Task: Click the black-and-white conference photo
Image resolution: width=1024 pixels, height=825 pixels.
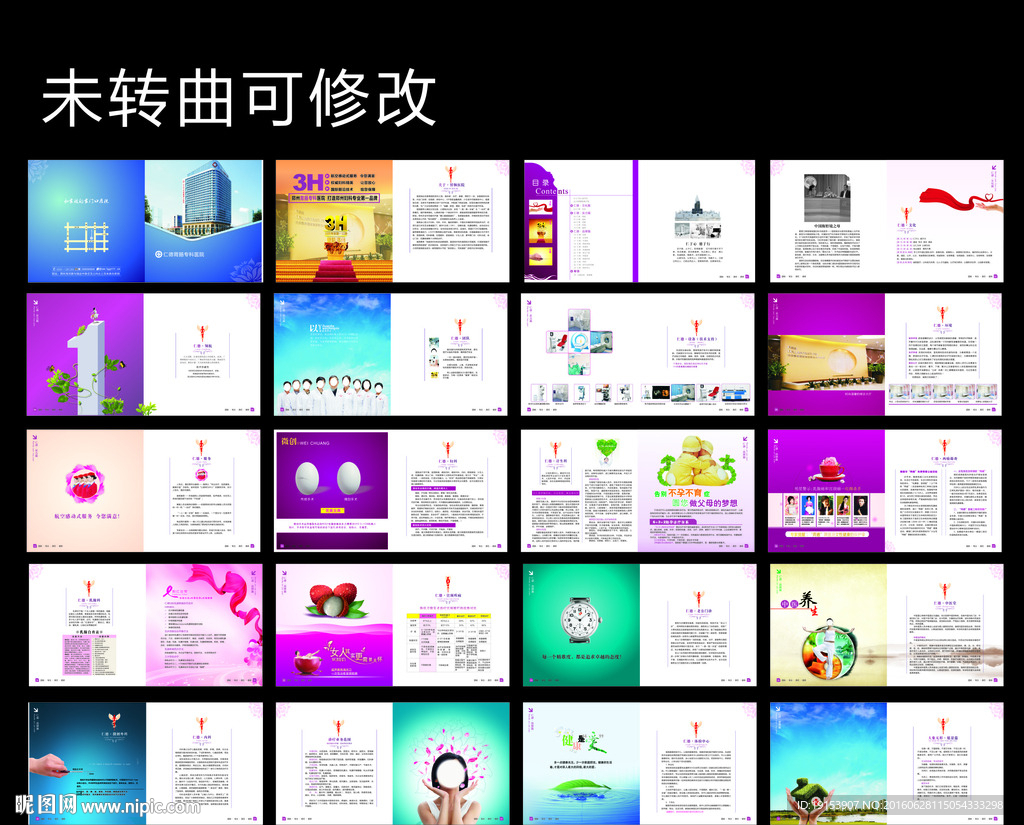Action: (x=827, y=198)
